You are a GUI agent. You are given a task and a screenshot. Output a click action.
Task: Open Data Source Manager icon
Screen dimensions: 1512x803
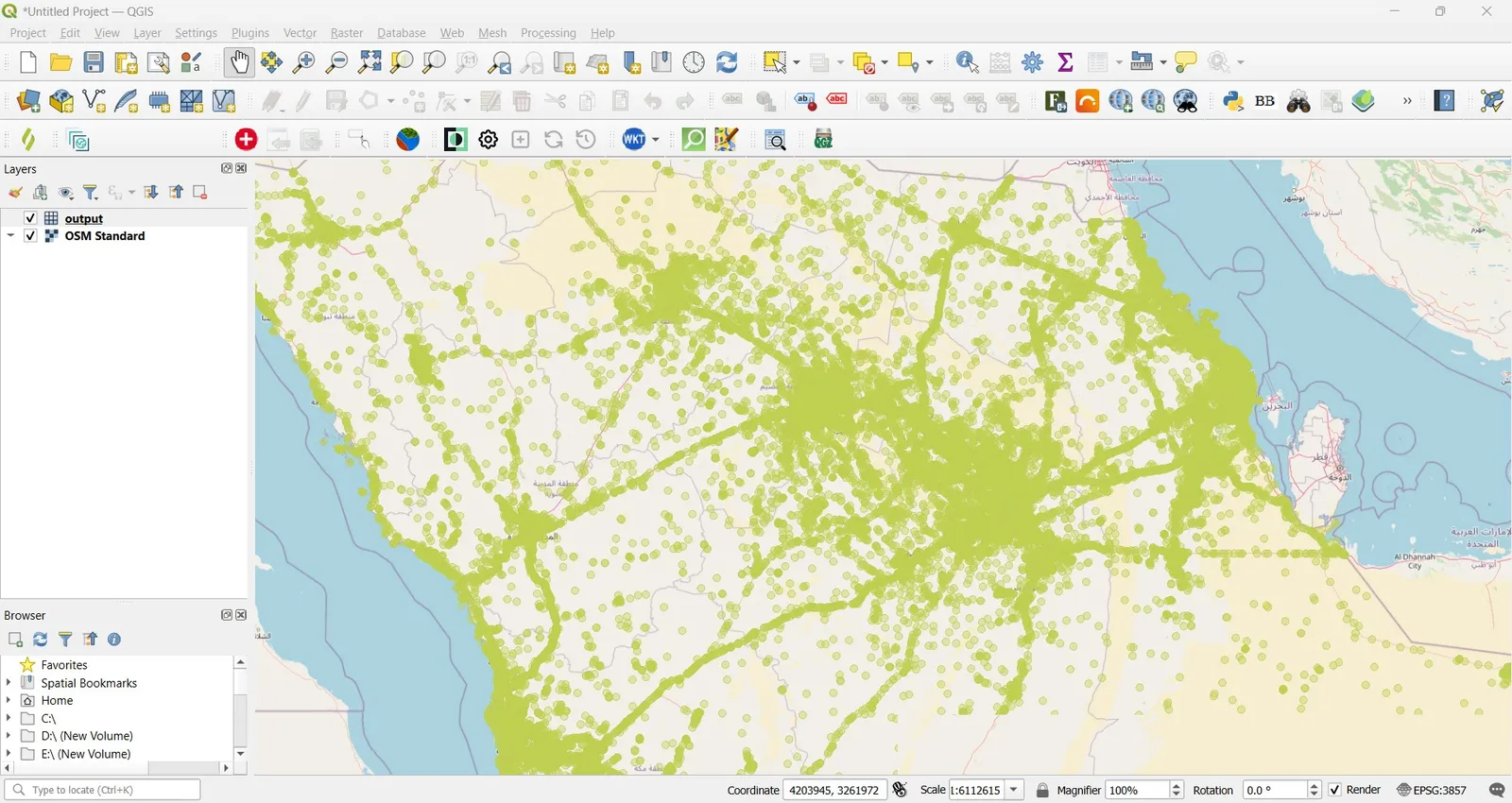point(28,101)
